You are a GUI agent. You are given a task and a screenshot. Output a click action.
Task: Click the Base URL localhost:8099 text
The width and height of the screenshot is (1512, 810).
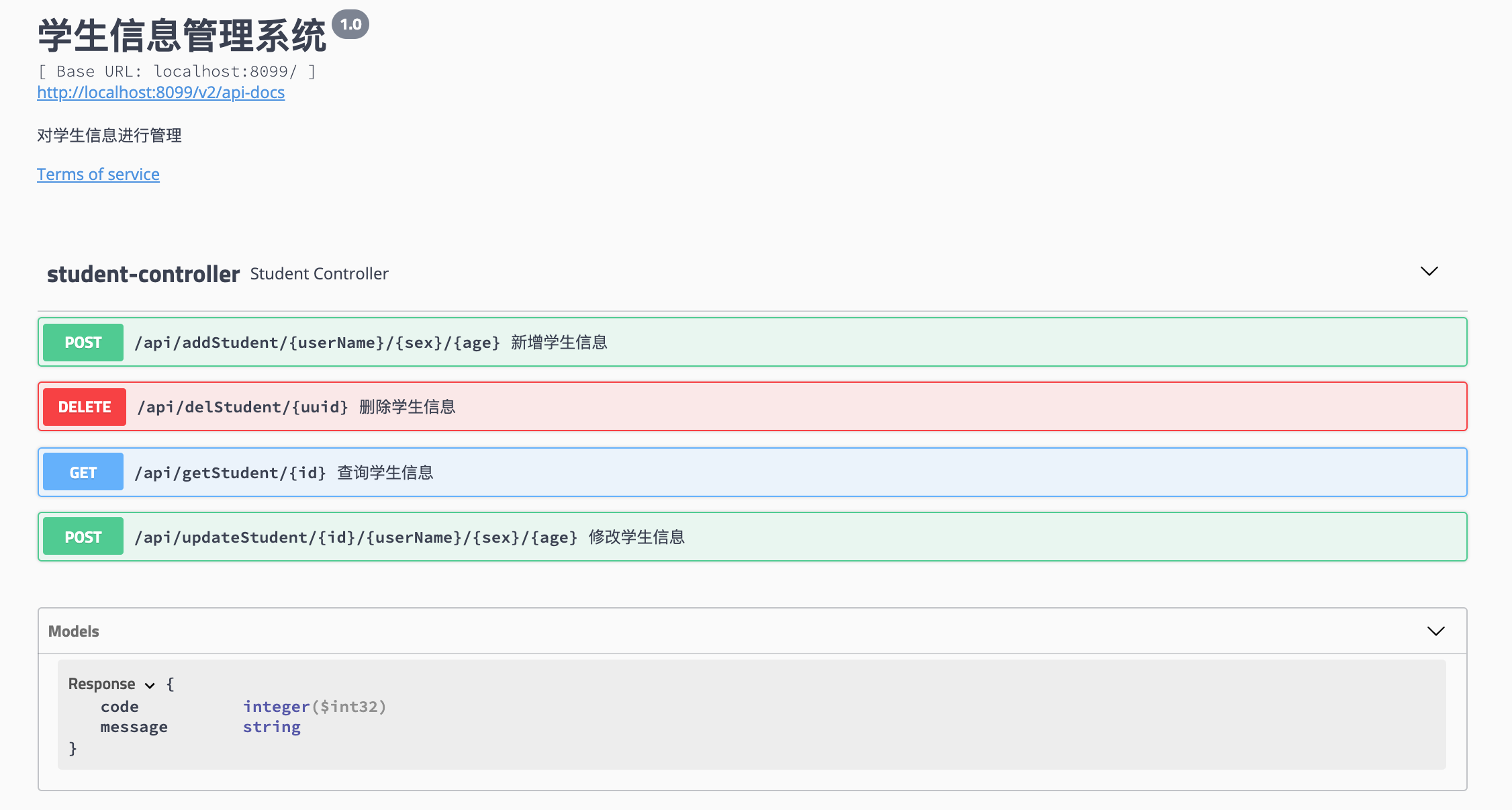pyautogui.click(x=177, y=71)
